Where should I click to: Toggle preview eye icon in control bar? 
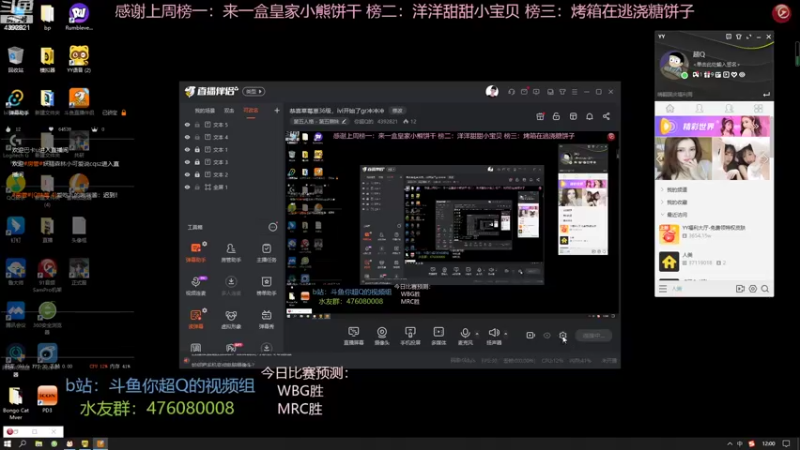click(547, 336)
